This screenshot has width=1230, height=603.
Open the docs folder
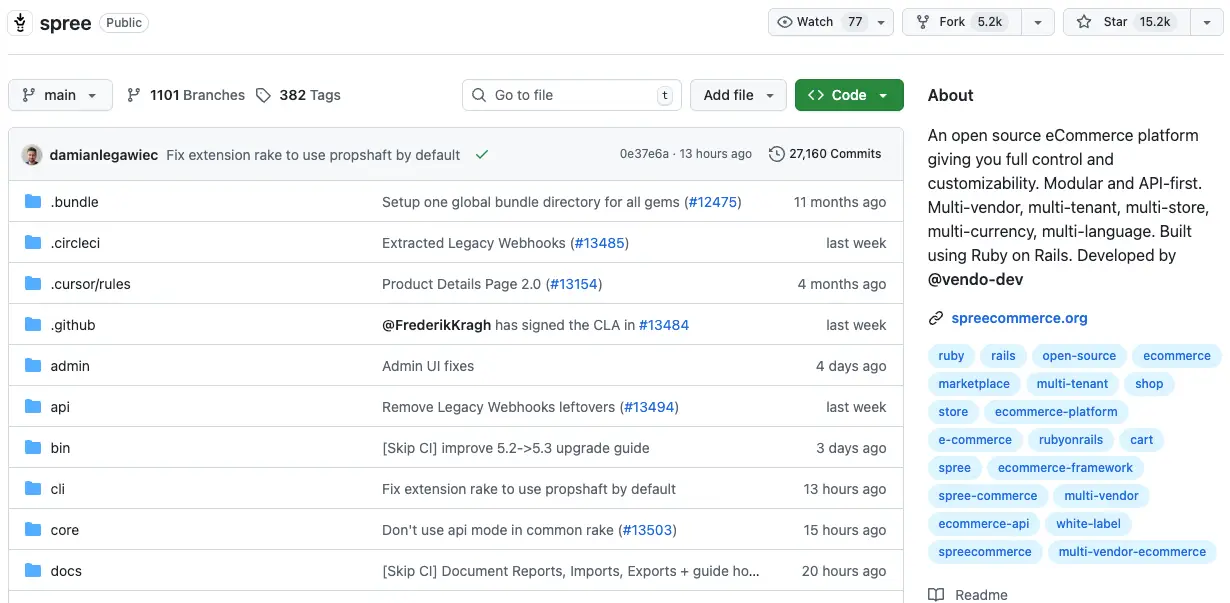(66, 571)
